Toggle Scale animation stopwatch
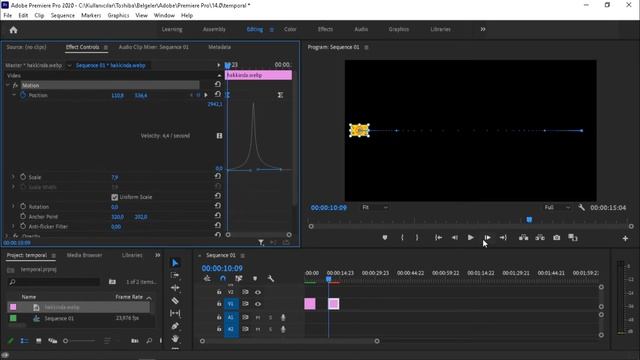 23,177
